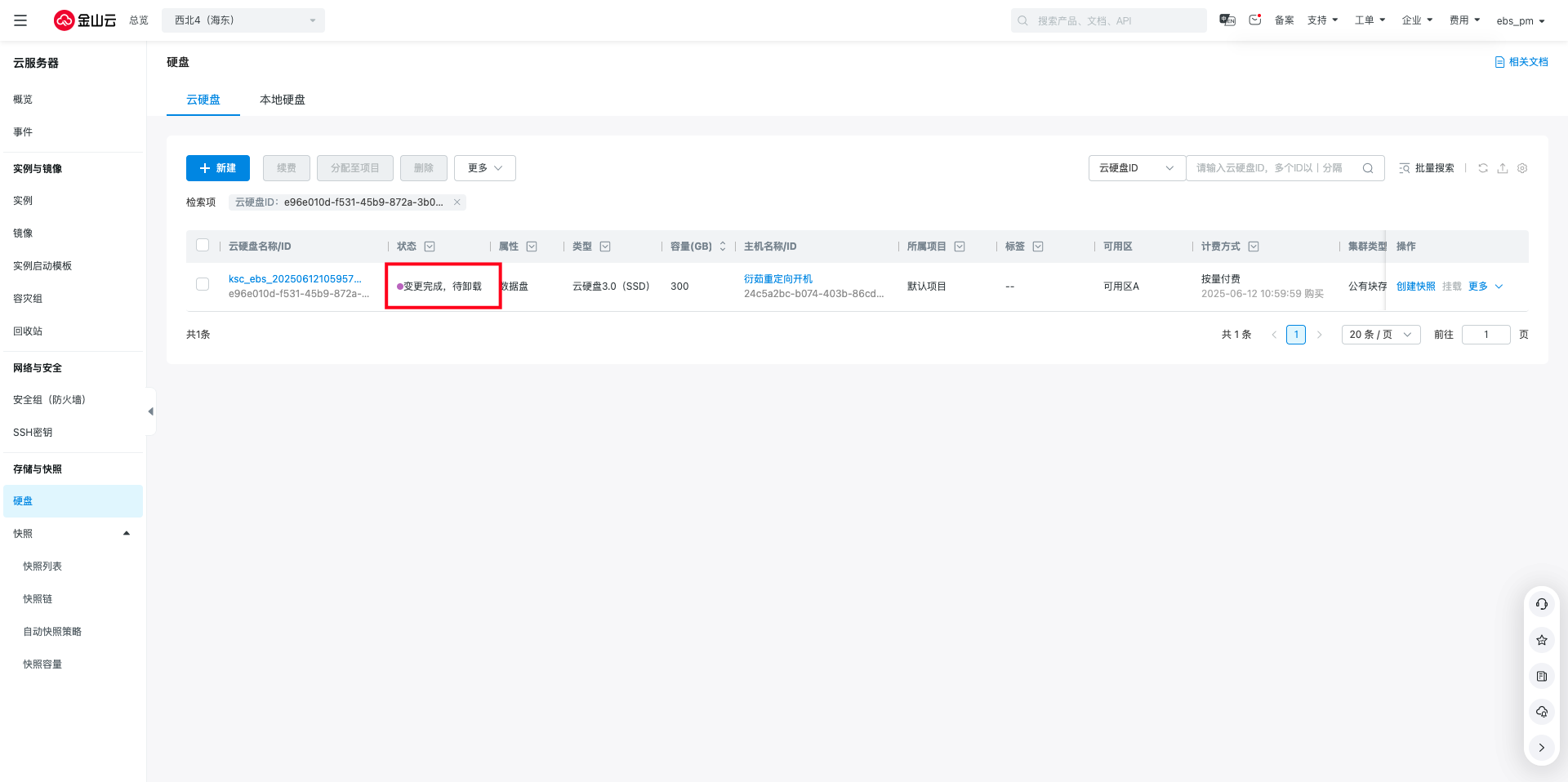
Task: Open the 西北4（海东）region selector
Action: [243, 20]
